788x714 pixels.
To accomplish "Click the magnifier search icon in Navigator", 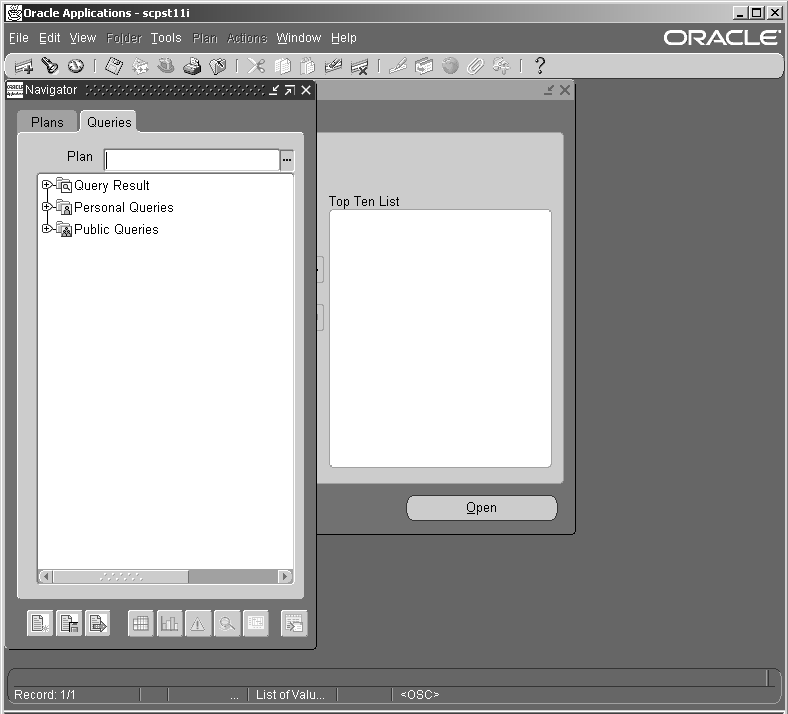I will (x=227, y=624).
